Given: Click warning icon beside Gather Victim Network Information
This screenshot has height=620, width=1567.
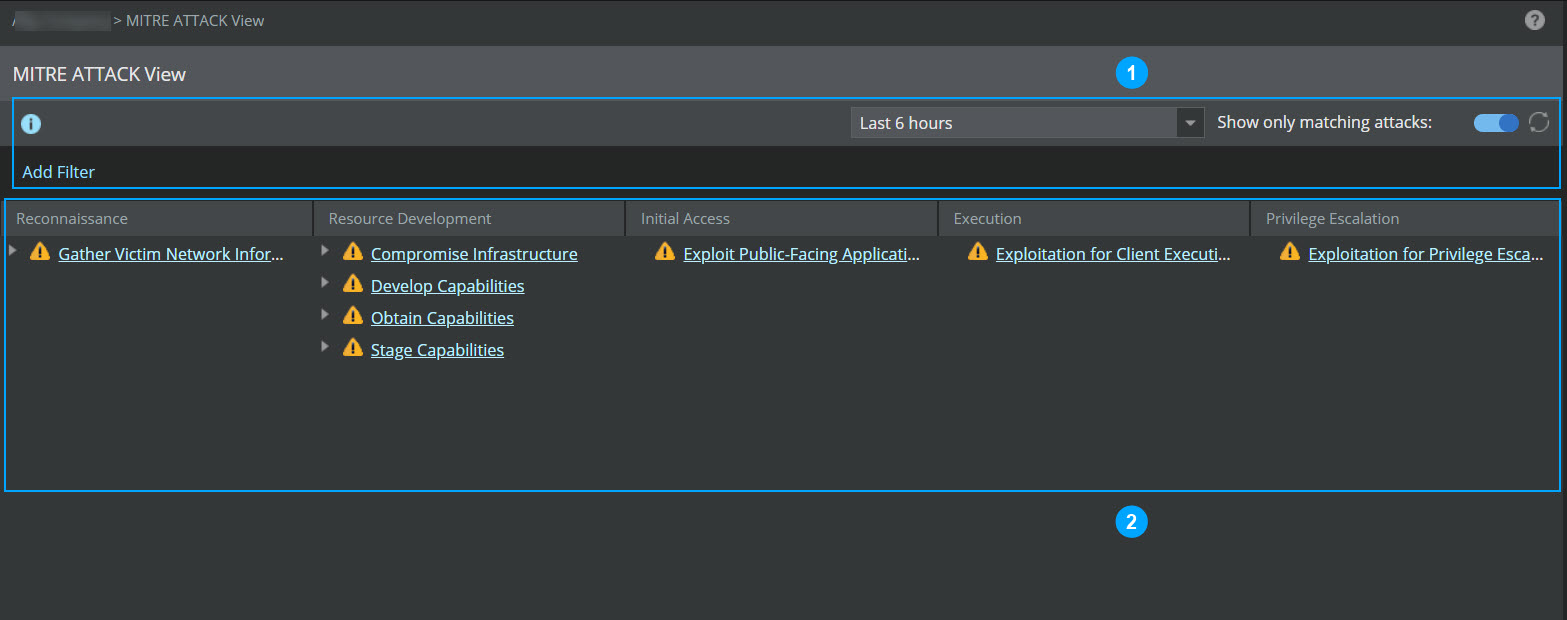Looking at the screenshot, I should [x=40, y=252].
